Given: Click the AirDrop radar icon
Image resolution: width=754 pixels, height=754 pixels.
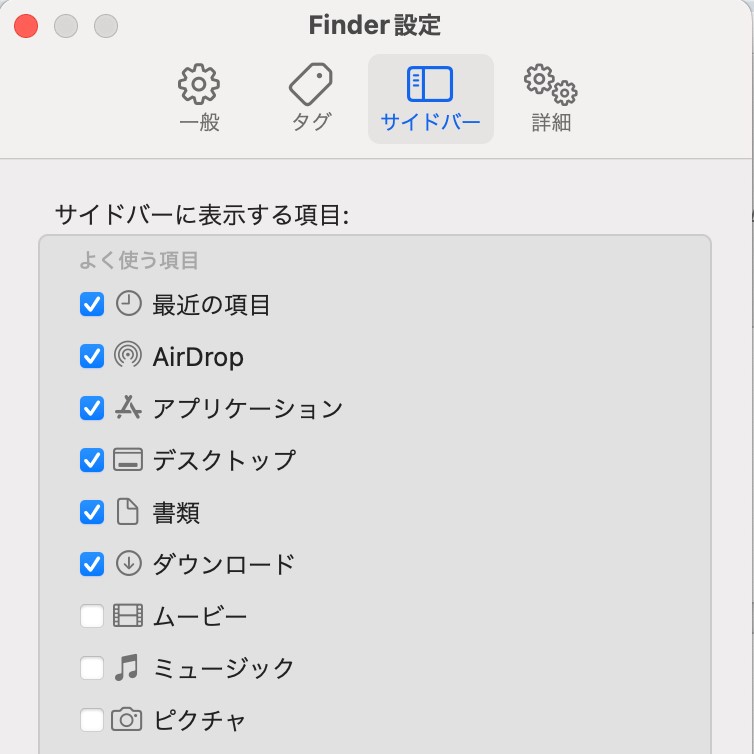Looking at the screenshot, I should click(x=128, y=355).
